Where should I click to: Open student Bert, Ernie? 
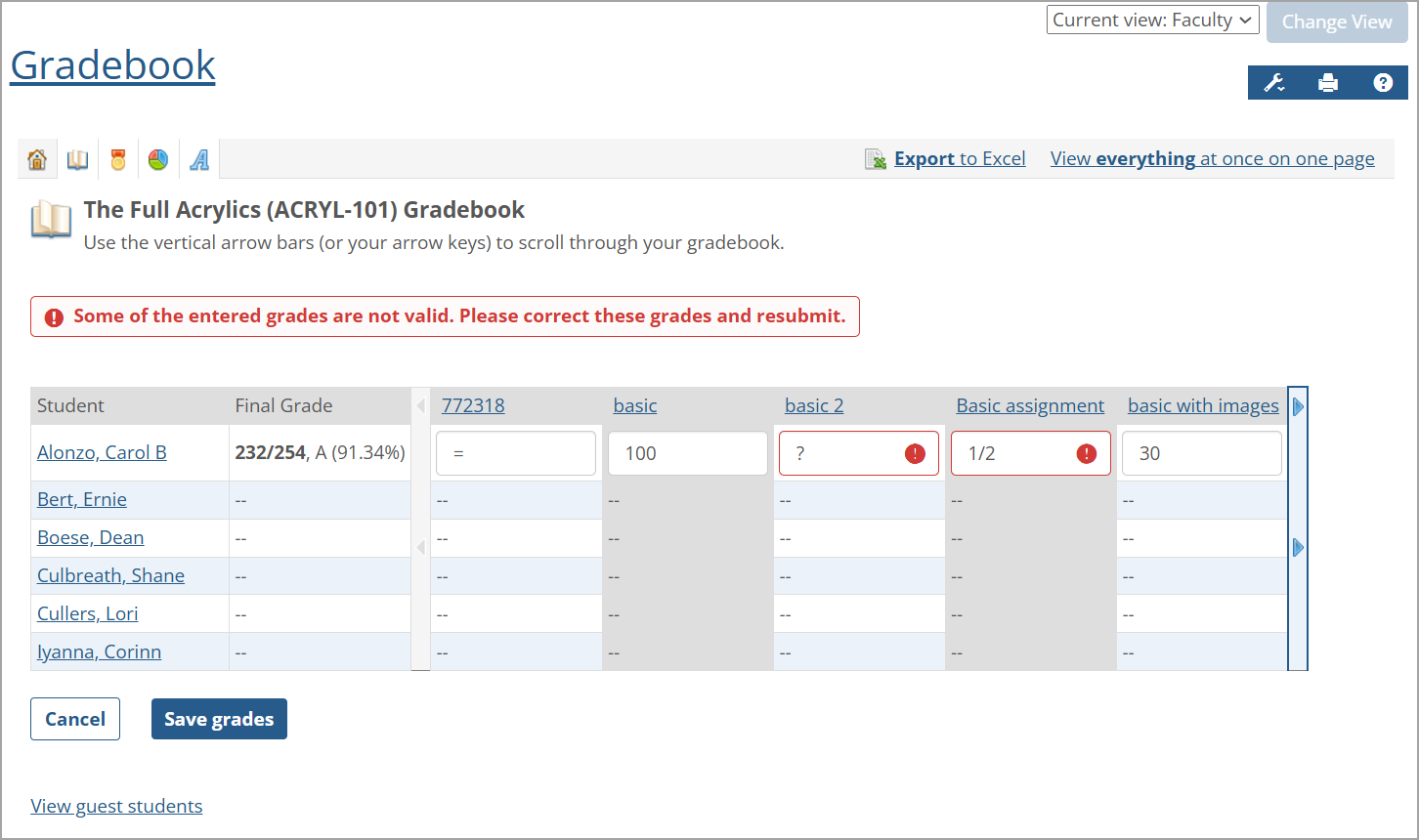pos(82,499)
